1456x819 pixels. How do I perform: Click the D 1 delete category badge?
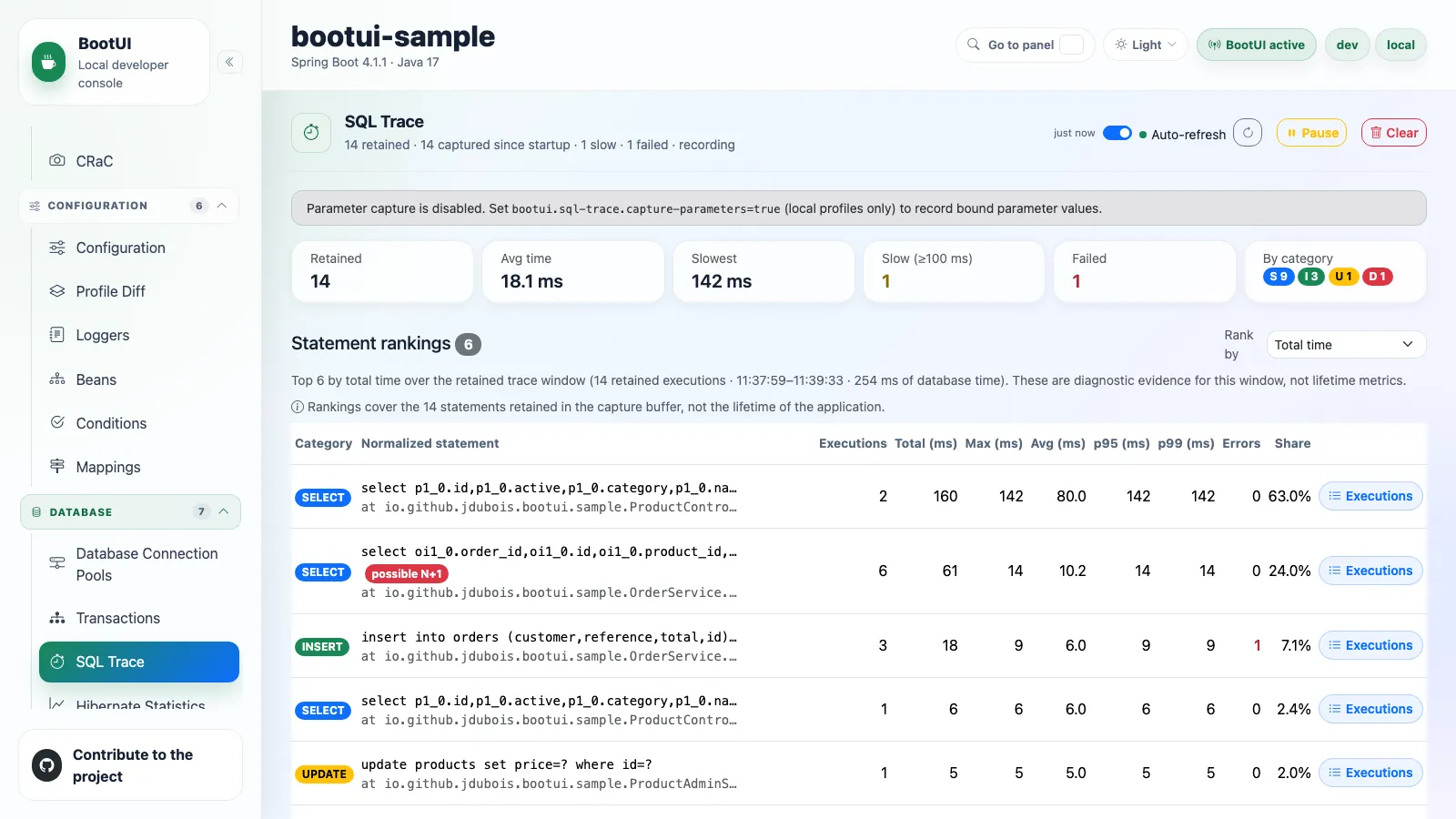pyautogui.click(x=1377, y=277)
